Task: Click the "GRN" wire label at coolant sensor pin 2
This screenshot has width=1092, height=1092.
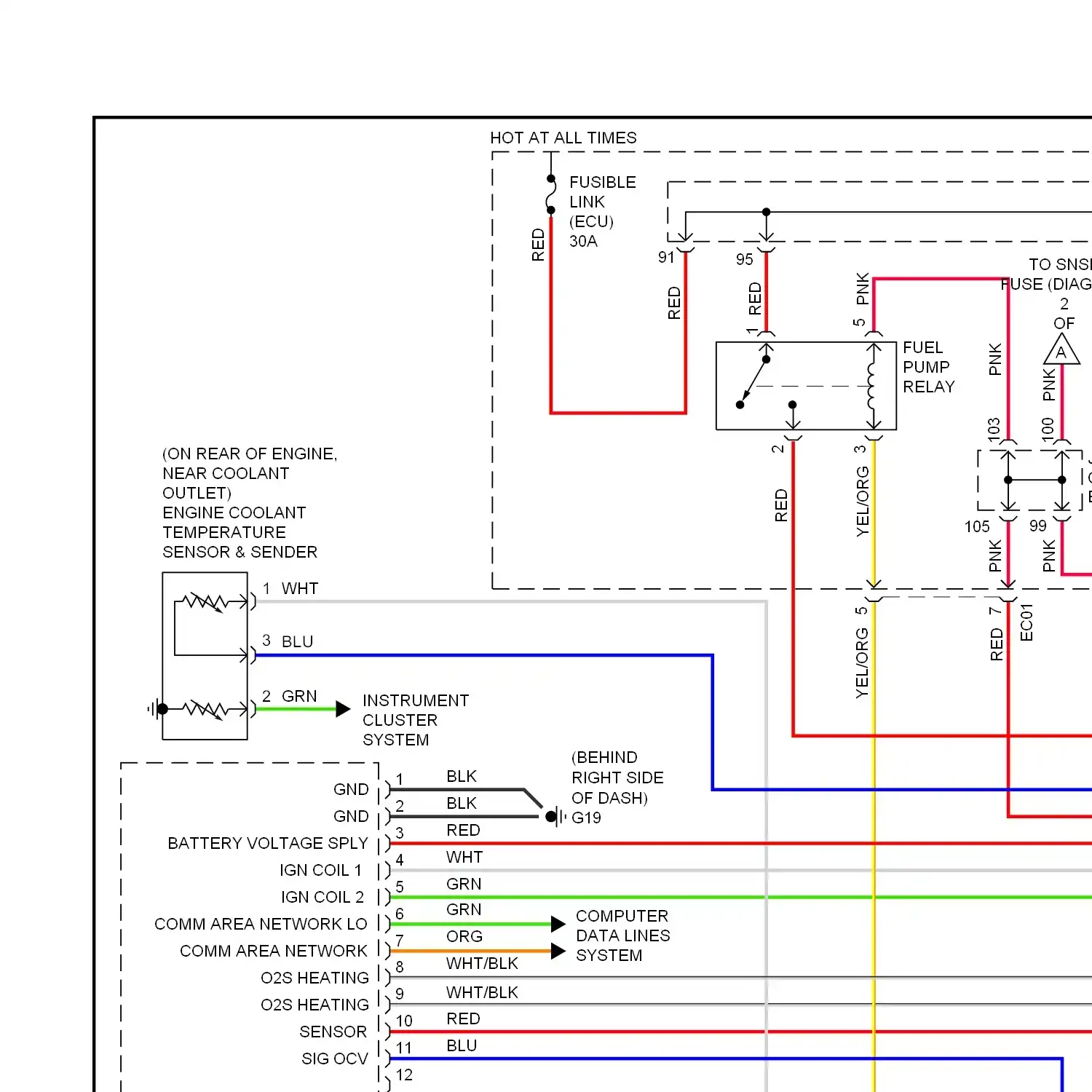Action: click(299, 696)
